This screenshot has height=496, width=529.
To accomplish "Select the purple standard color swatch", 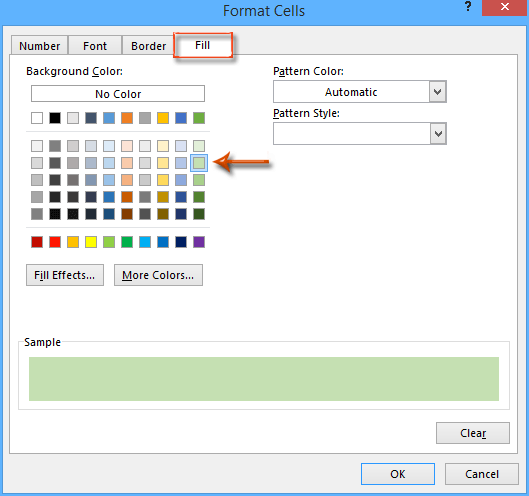I will click(x=199, y=242).
